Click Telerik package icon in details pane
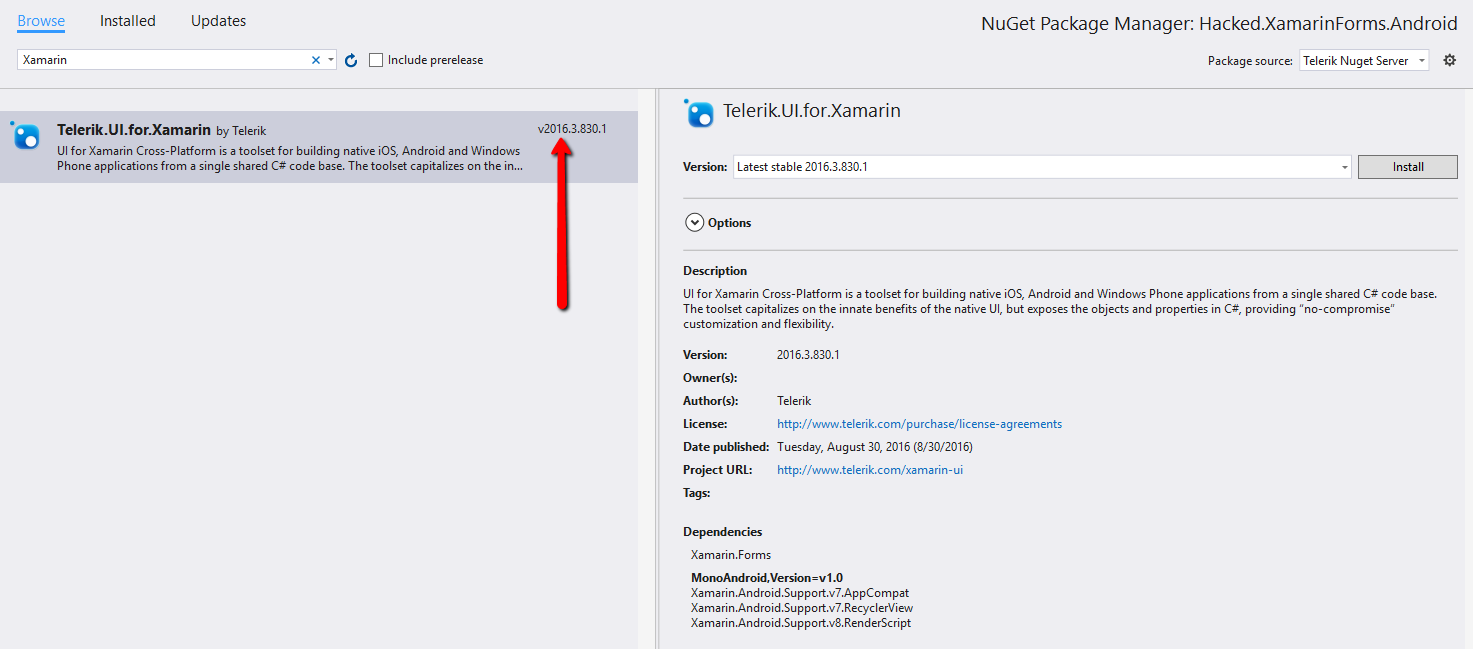This screenshot has width=1473, height=649. [700, 113]
